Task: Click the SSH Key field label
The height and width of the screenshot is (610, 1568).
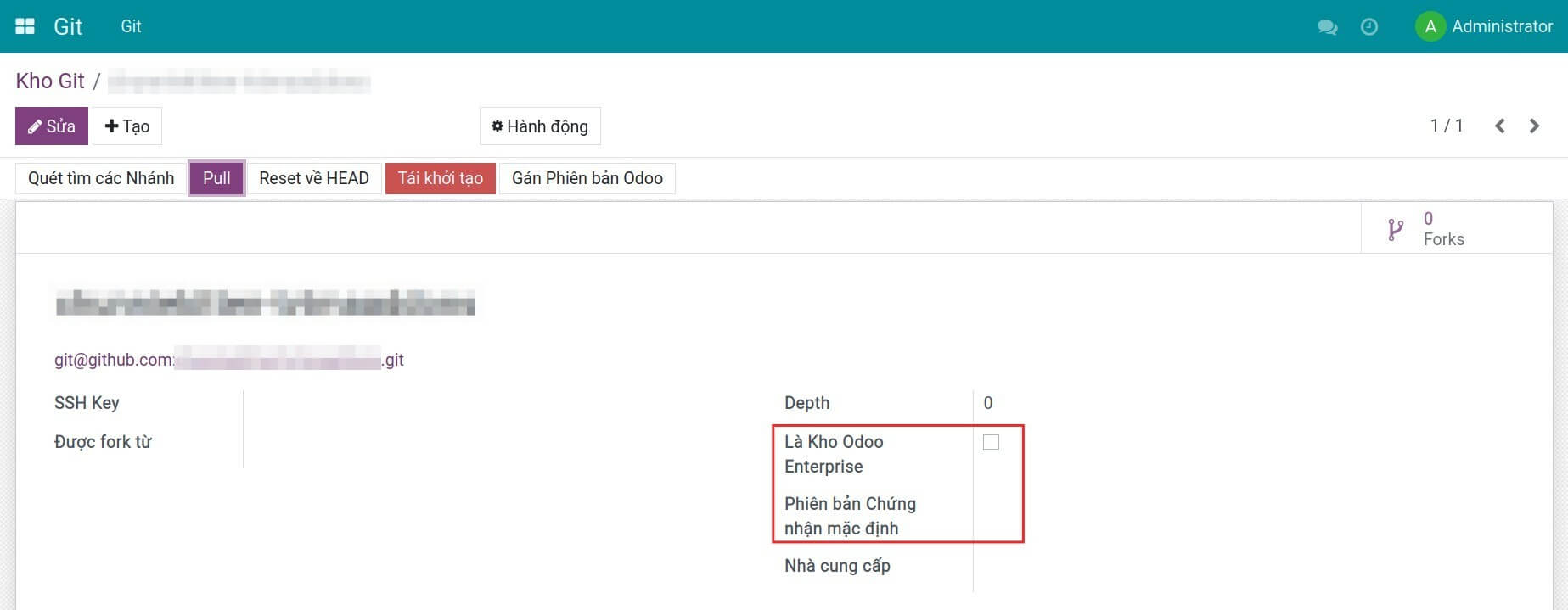Action: pos(87,403)
